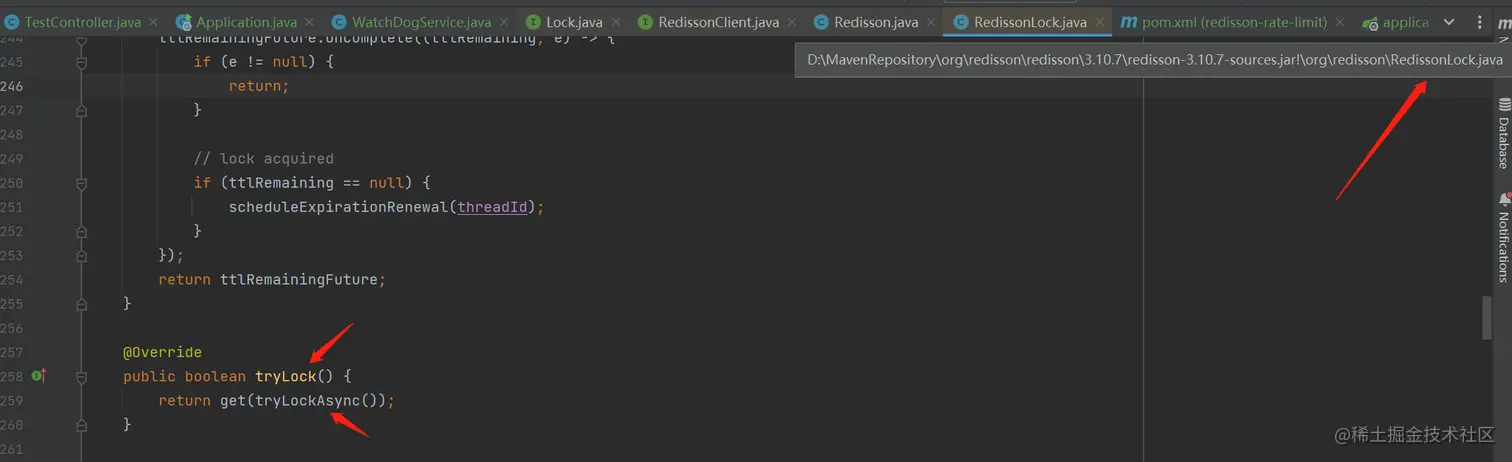The image size is (1512, 462).
Task: Select the RedissonLock.java tab
Action: point(1030,21)
